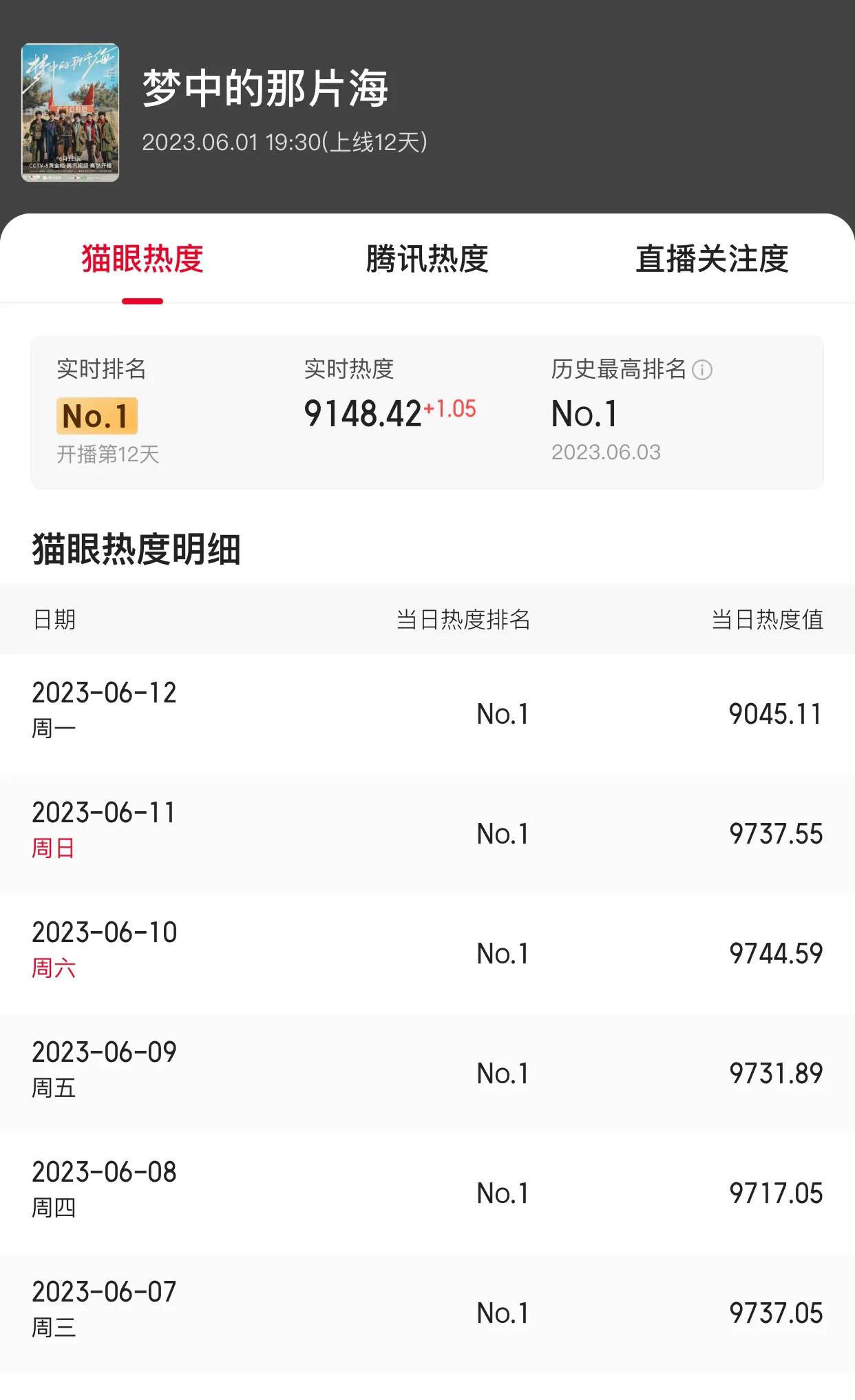Tap the 9717.05 heat value
This screenshot has width=855, height=1400.
click(776, 1193)
